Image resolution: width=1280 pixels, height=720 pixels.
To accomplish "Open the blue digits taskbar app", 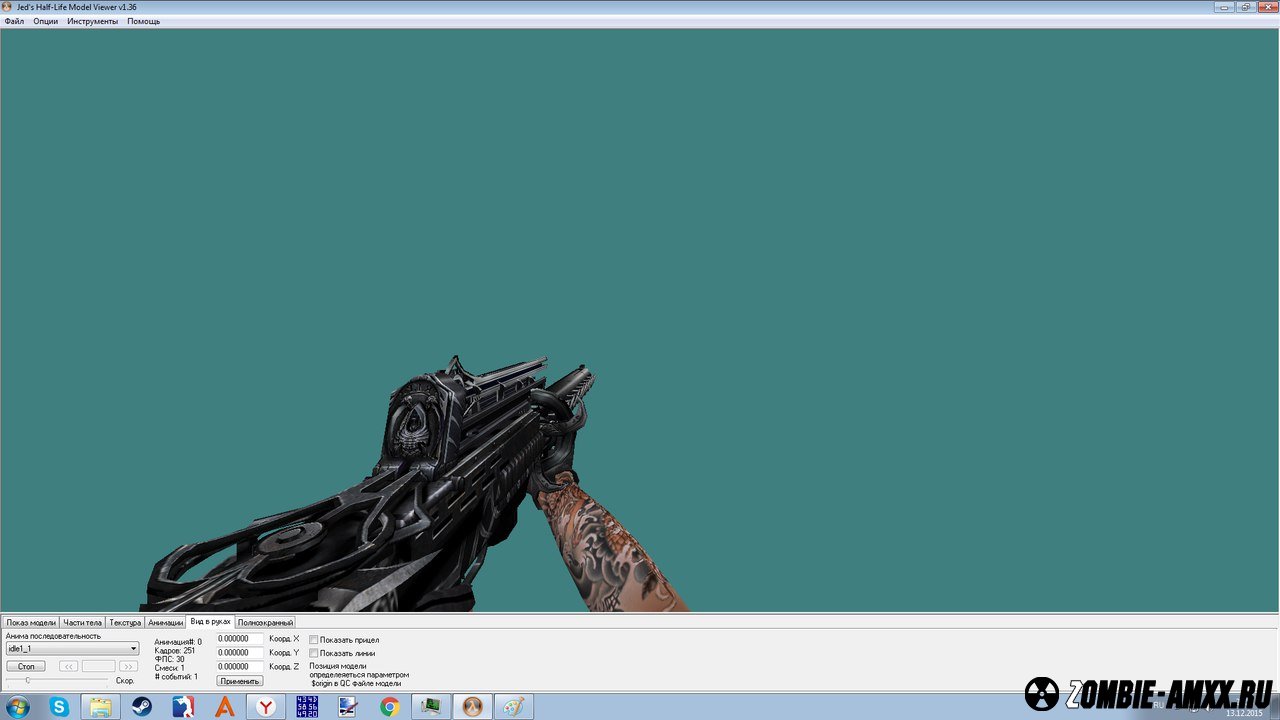I will (x=307, y=707).
